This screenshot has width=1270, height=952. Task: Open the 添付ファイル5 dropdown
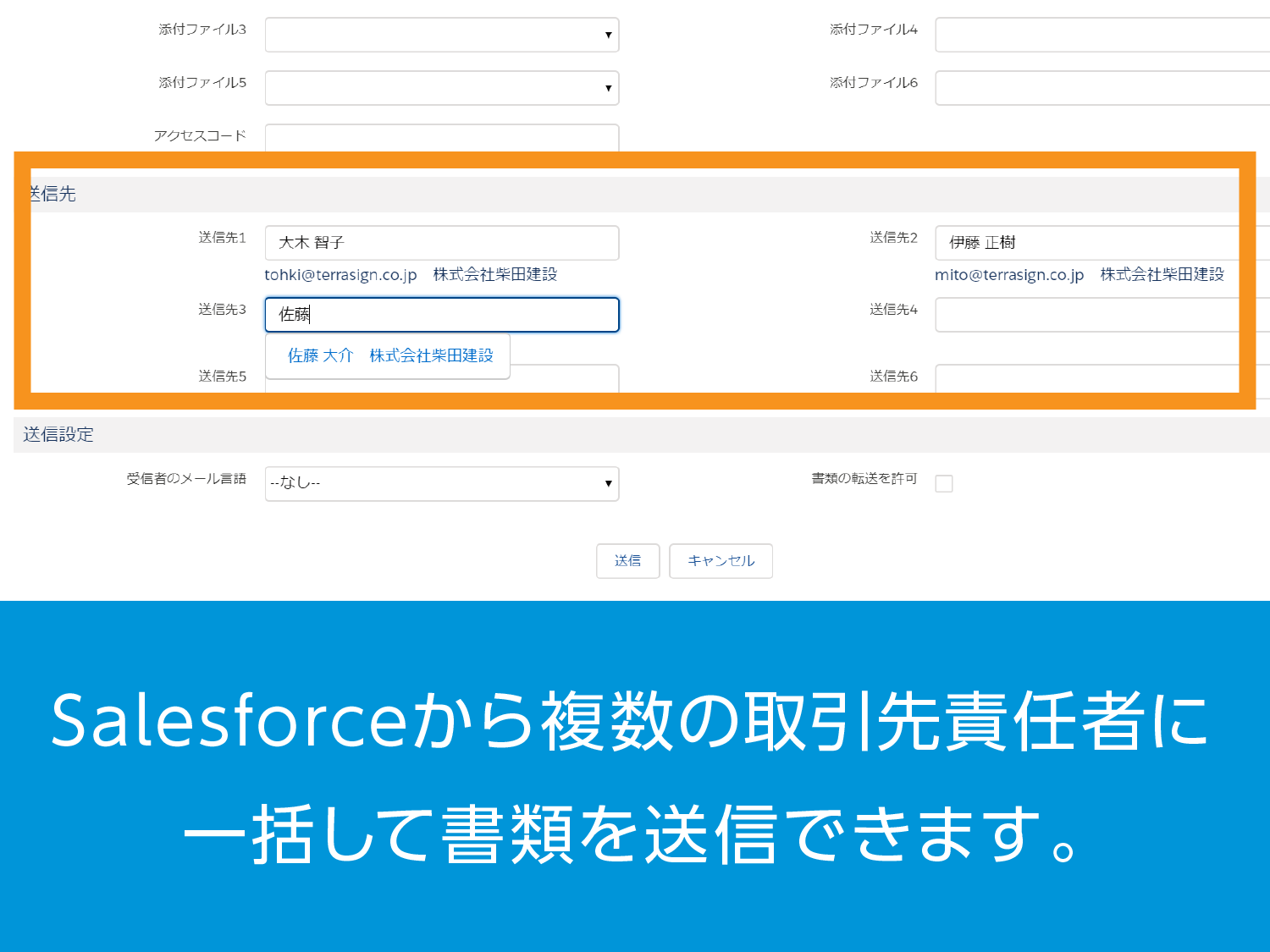tap(442, 88)
